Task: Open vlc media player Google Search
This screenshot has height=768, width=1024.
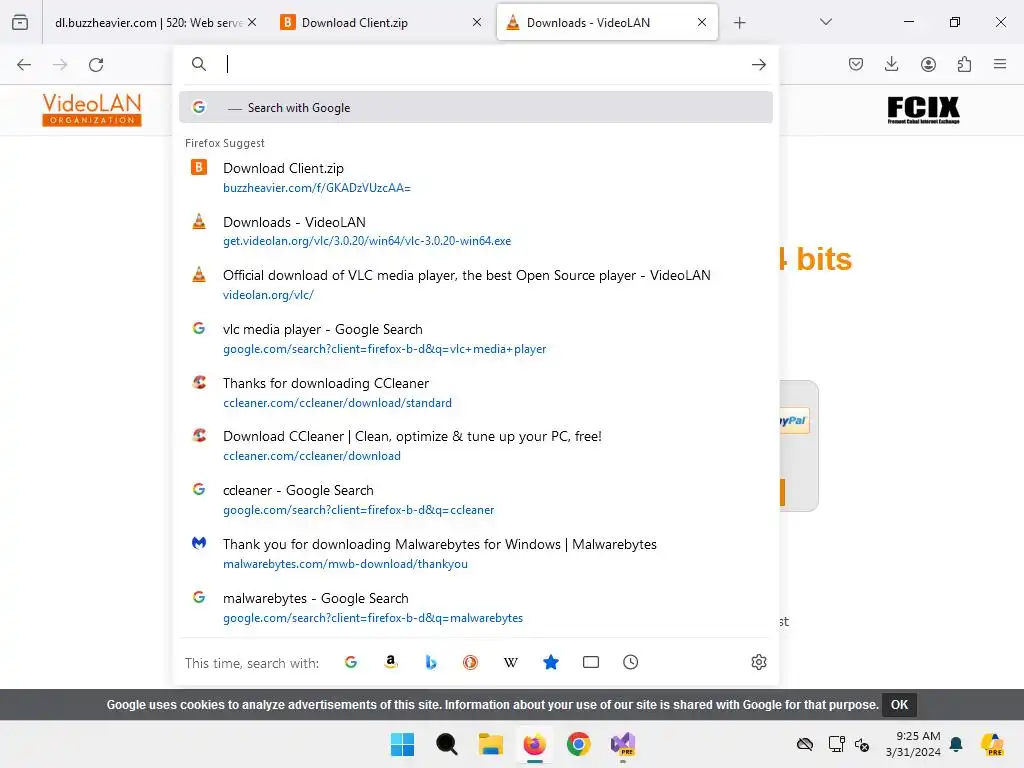Action: click(x=475, y=339)
